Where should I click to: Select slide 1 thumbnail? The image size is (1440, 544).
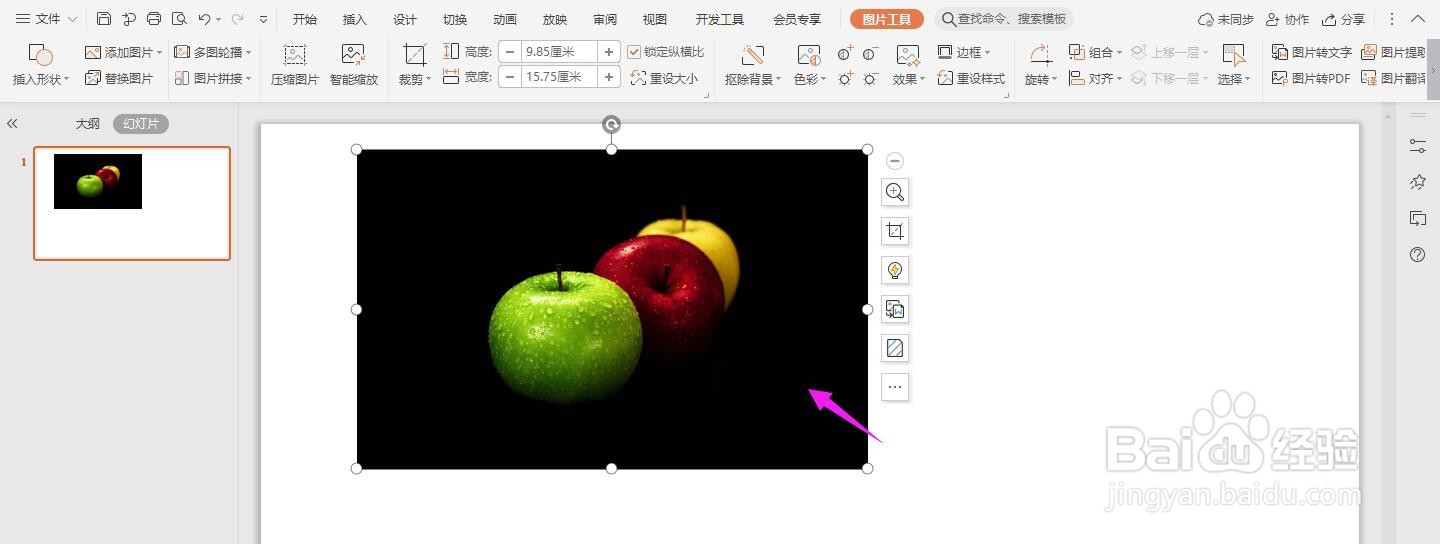coord(132,203)
